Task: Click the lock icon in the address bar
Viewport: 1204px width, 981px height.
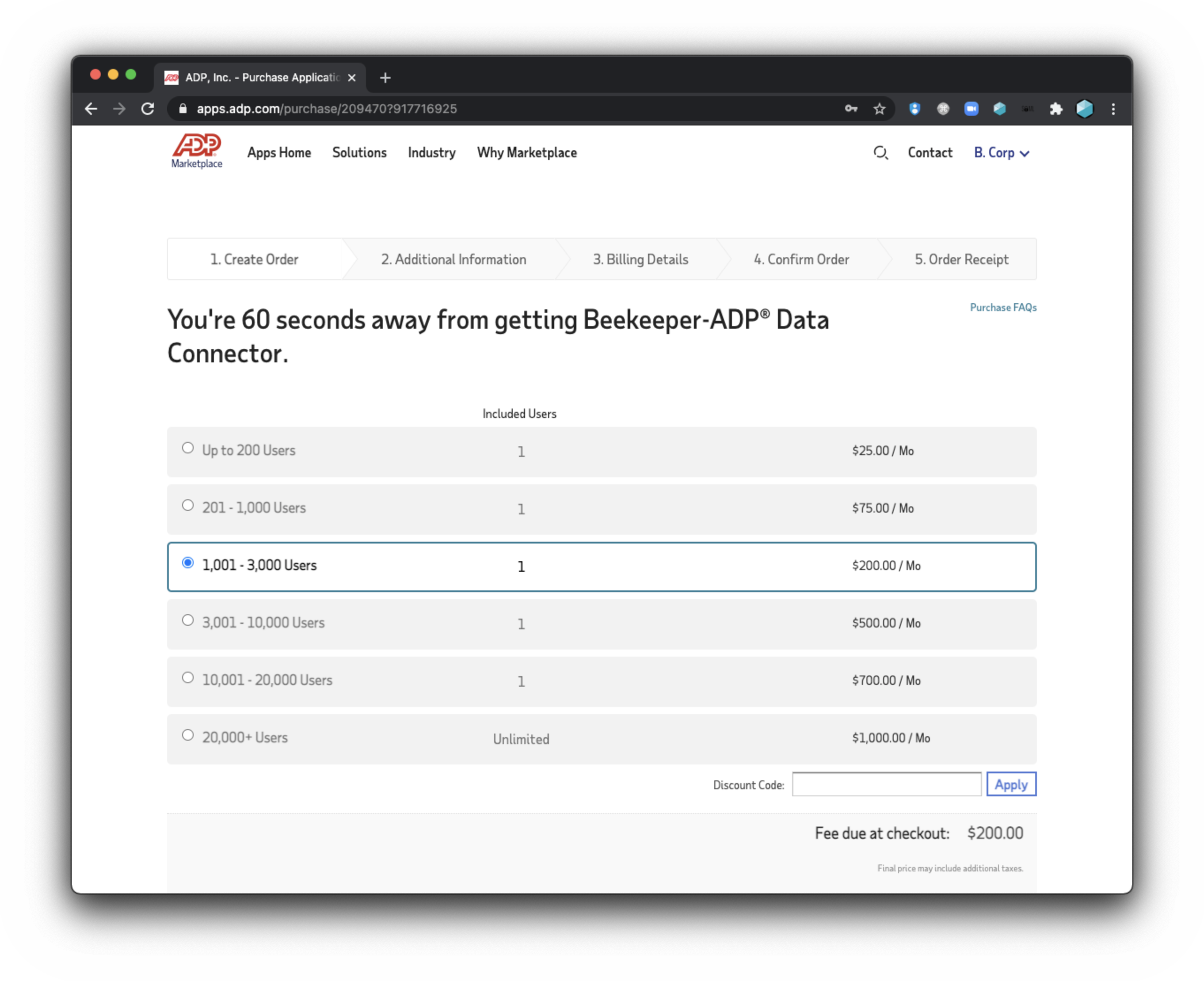Action: [183, 109]
